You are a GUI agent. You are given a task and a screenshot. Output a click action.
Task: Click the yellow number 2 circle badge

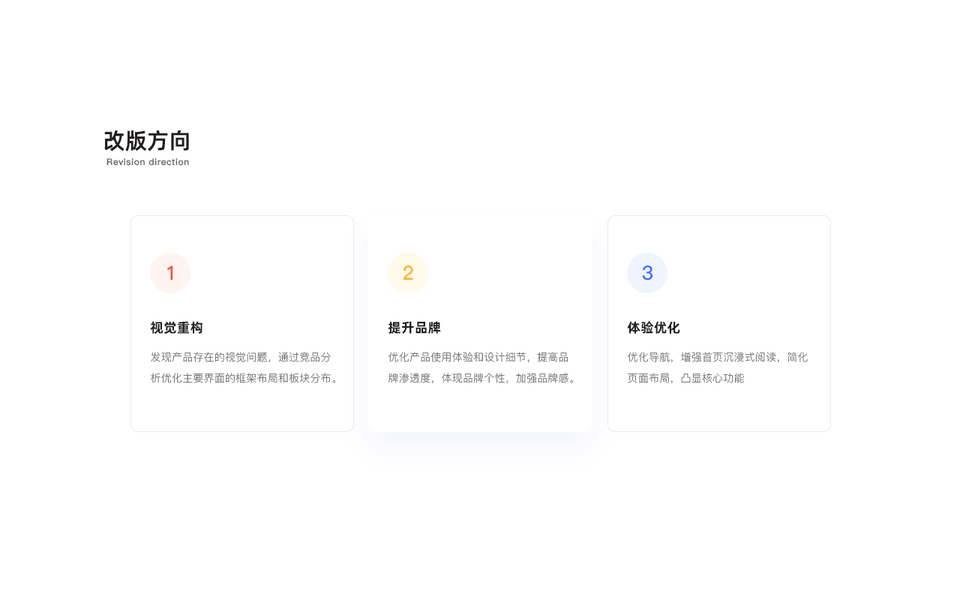coord(408,273)
